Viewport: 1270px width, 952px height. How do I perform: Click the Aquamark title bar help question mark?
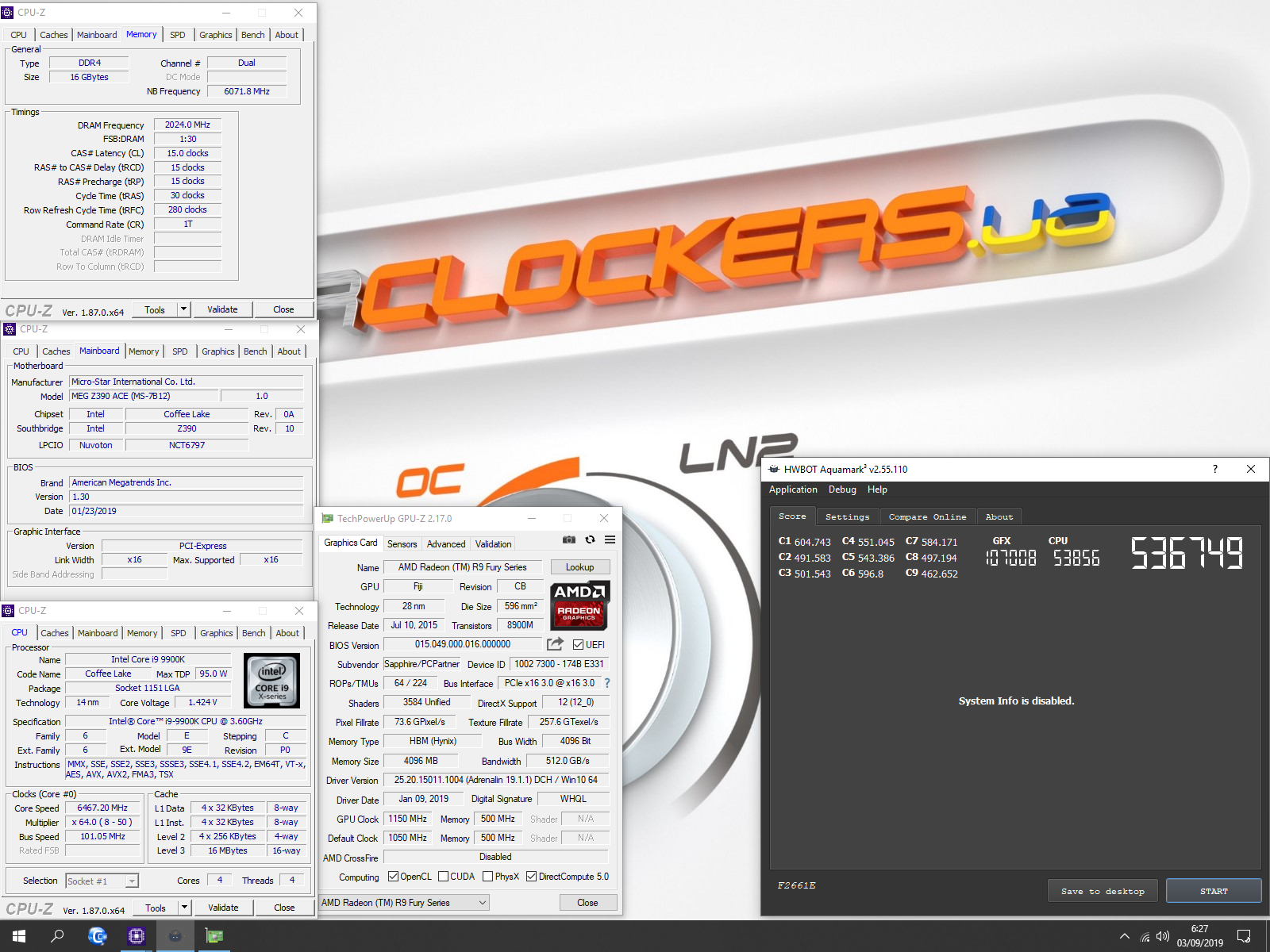point(1214,469)
